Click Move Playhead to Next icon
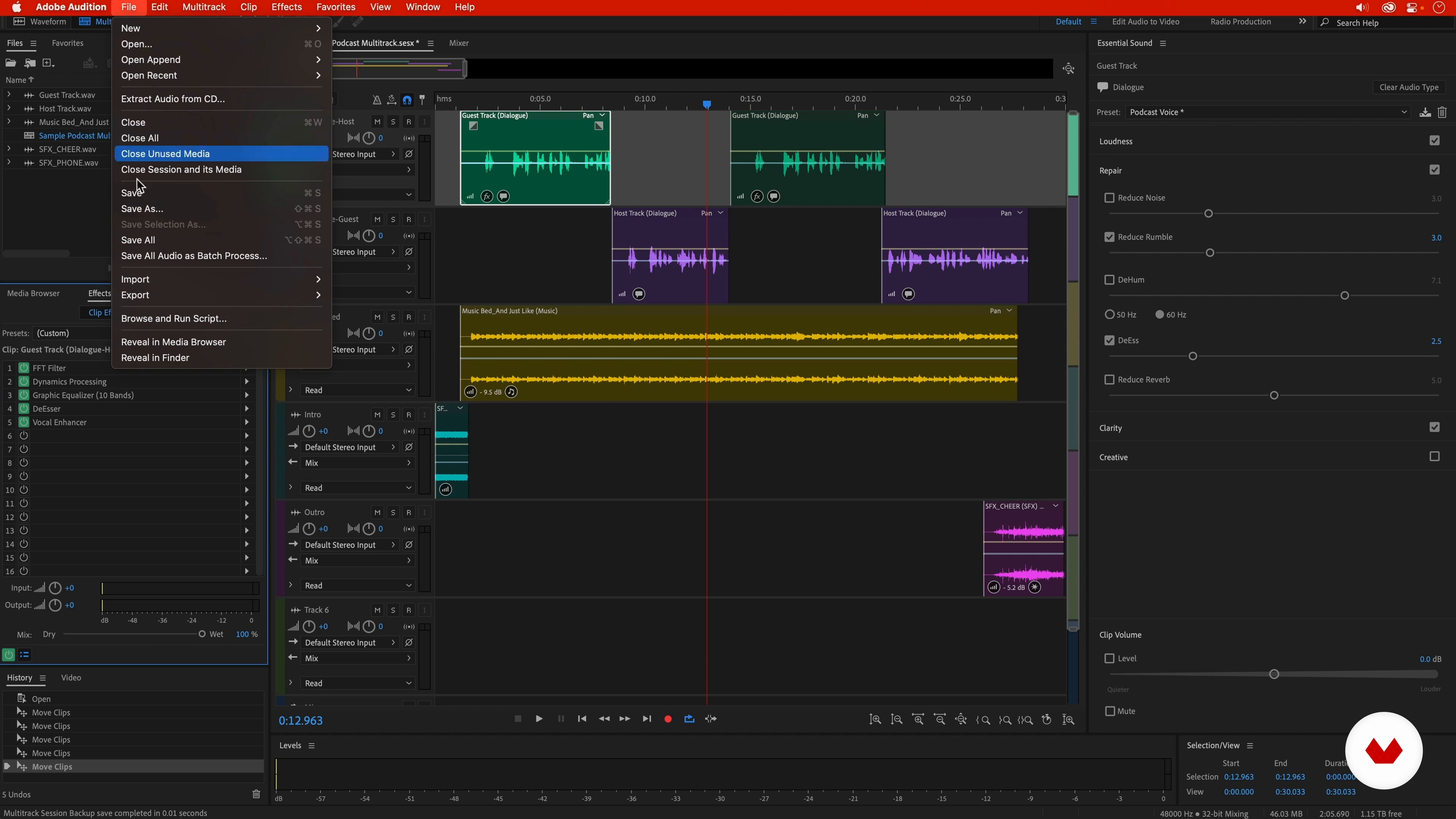This screenshot has width=1456, height=819. 646,719
